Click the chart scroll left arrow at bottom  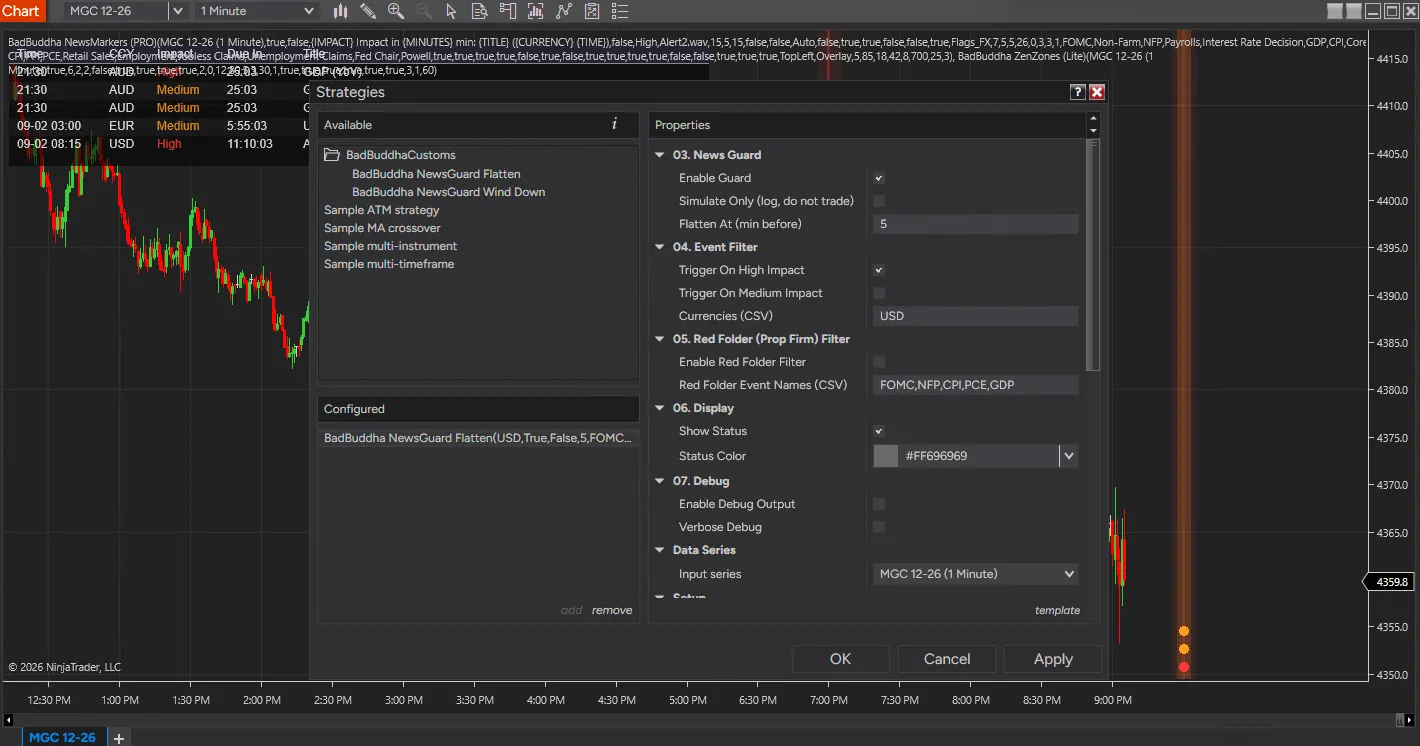tap(8, 719)
